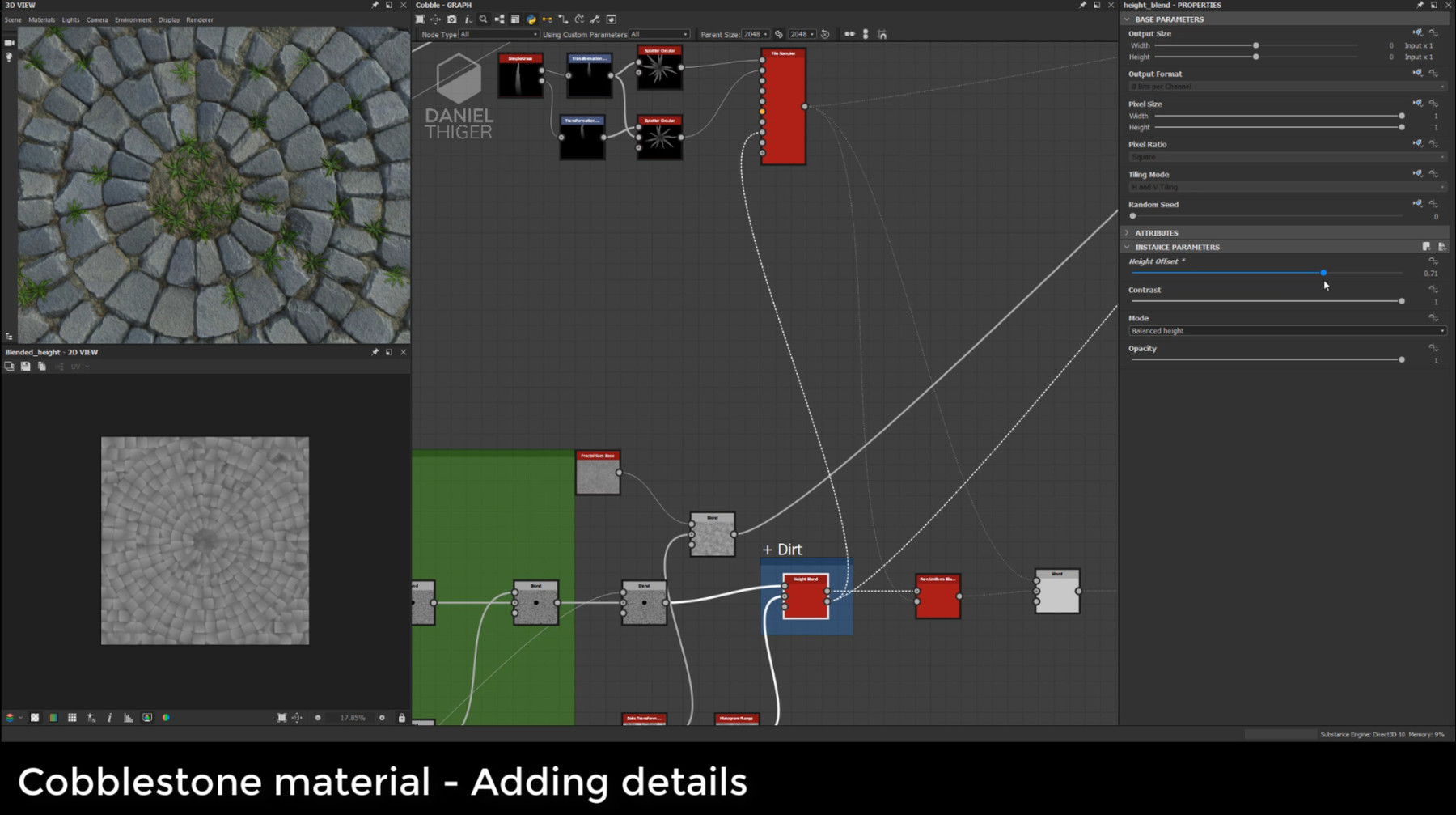The width and height of the screenshot is (1456, 815).
Task: Open the Mode dropdown showing Balanced height
Action: (1286, 330)
